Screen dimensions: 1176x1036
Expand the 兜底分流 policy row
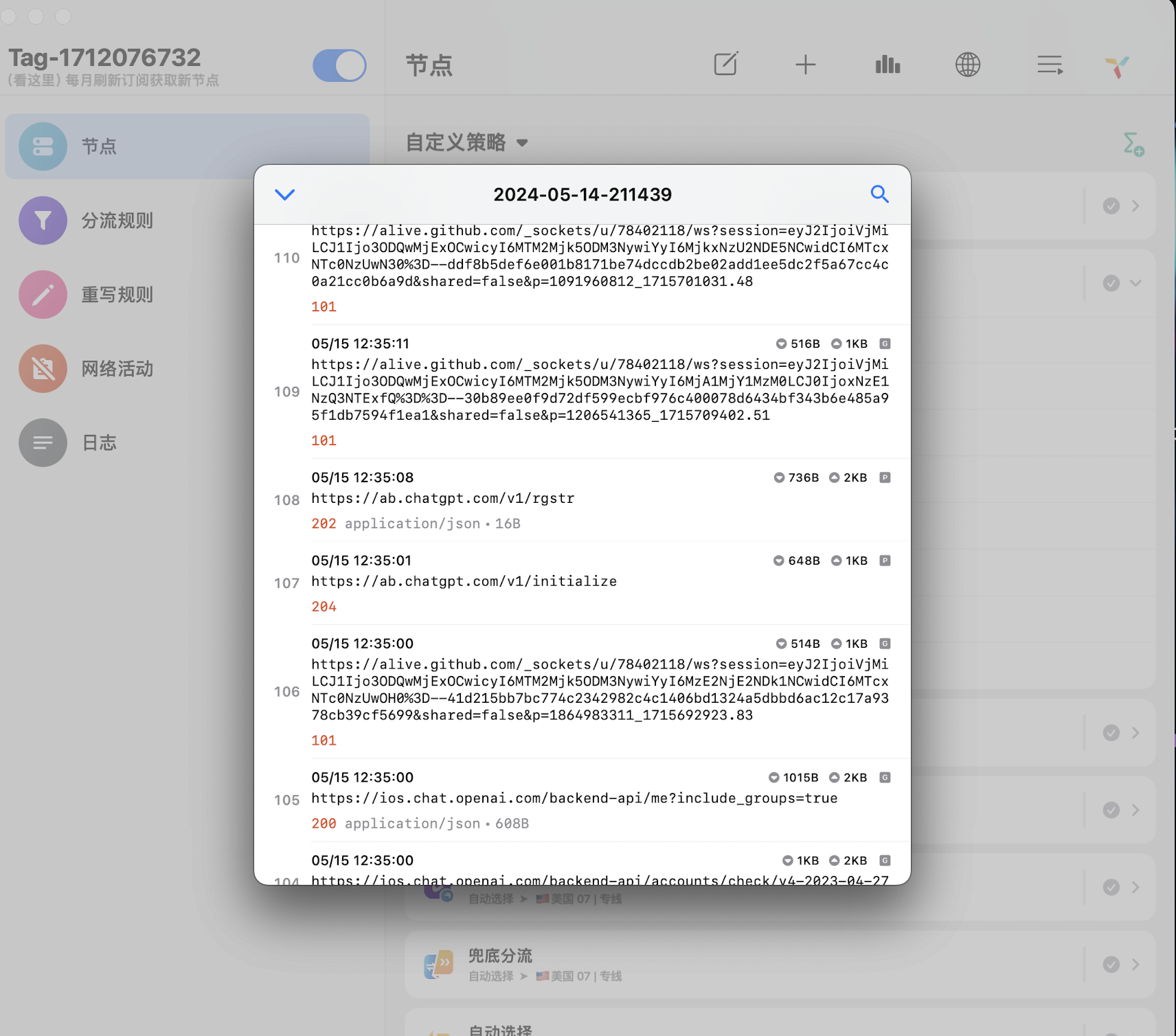tap(1134, 964)
